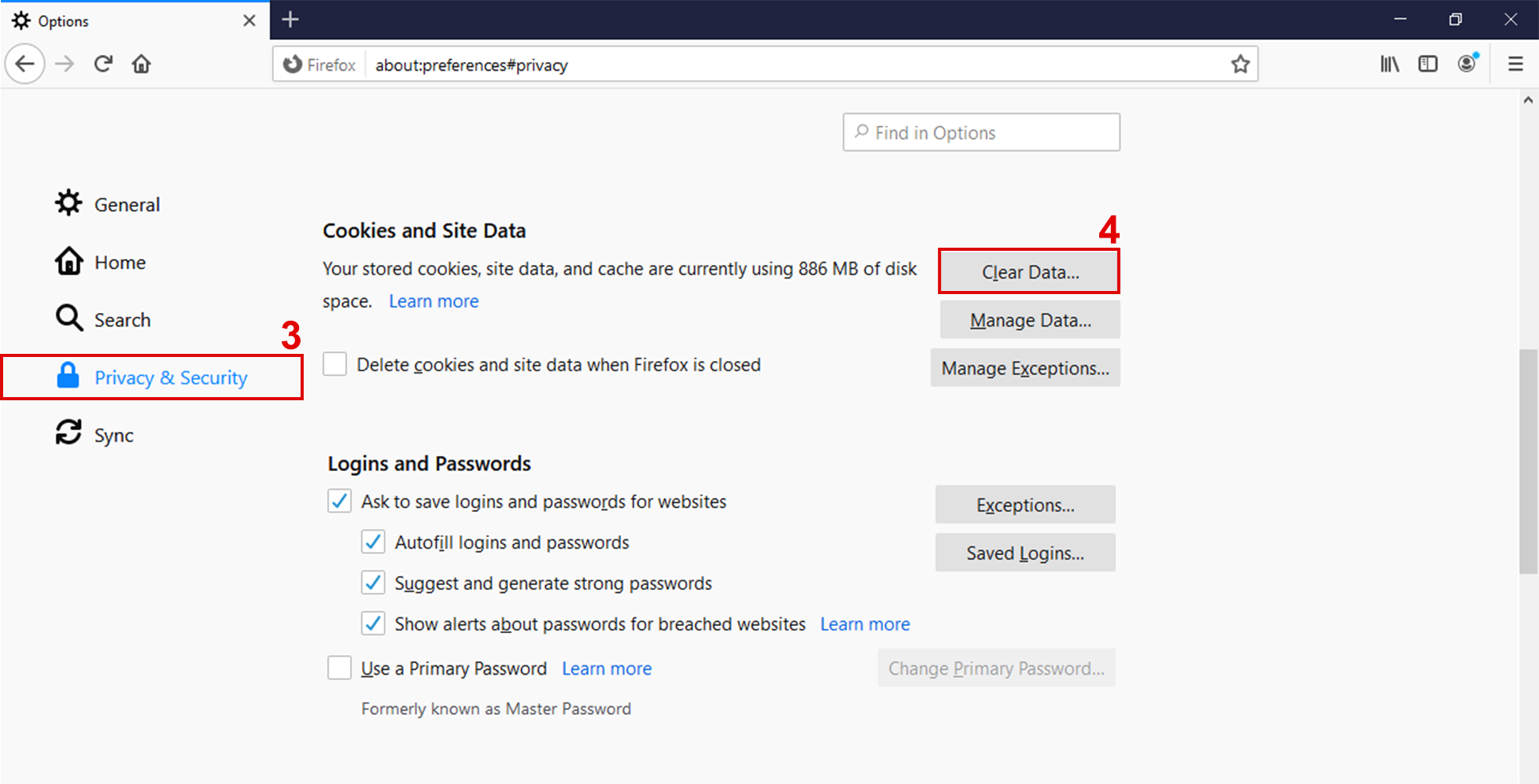Bookmark this page with the star icon
This screenshot has width=1539, height=784.
[1241, 64]
